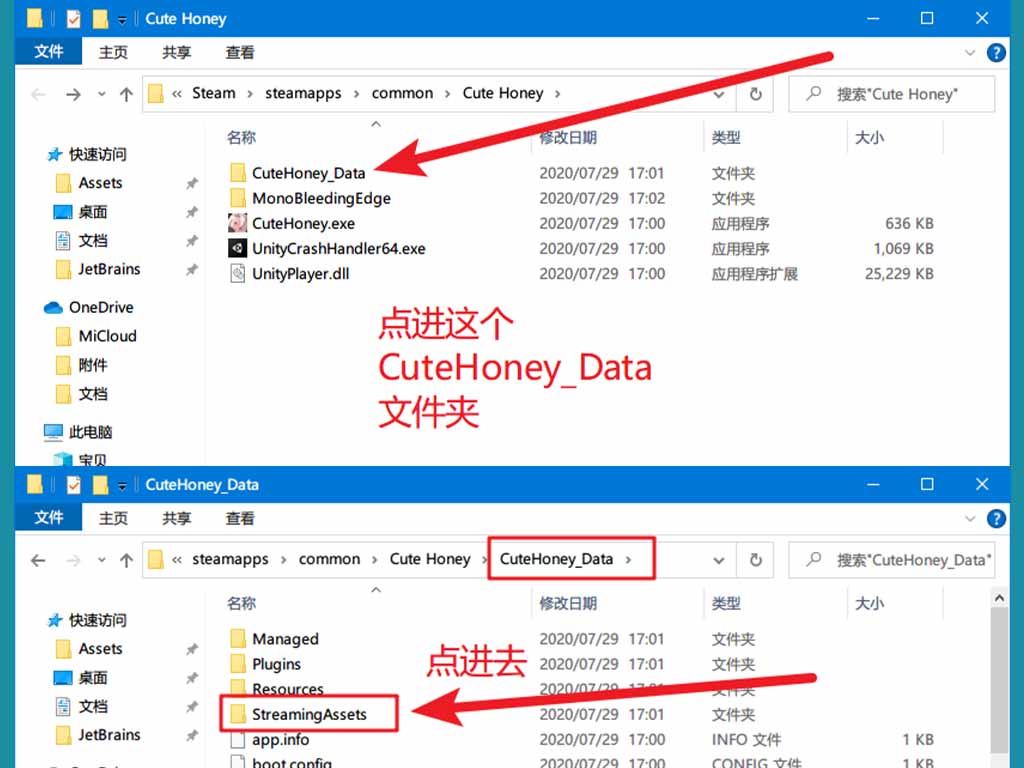Click Steam breadcrumb in address bar

click(x=214, y=93)
